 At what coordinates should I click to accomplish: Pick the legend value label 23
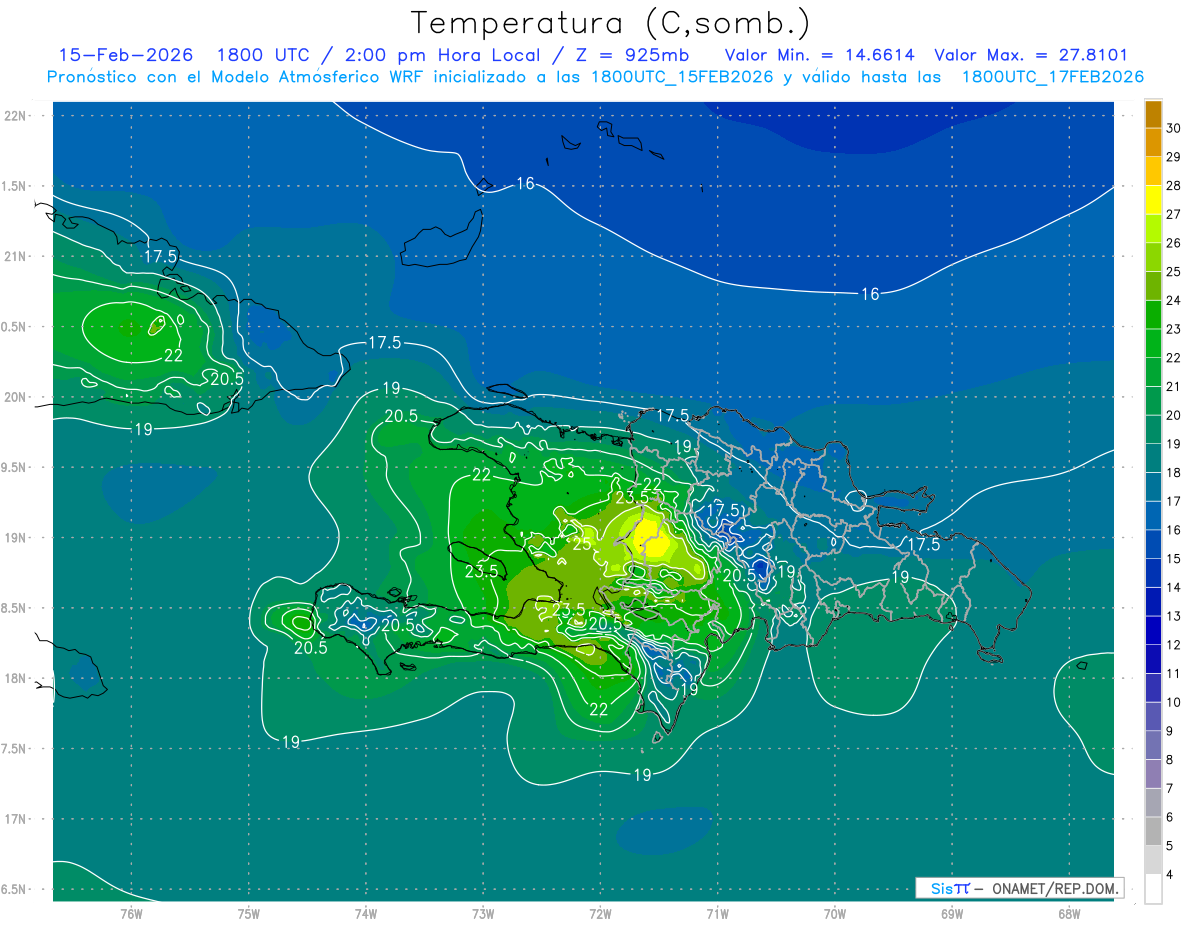pyautogui.click(x=1174, y=329)
